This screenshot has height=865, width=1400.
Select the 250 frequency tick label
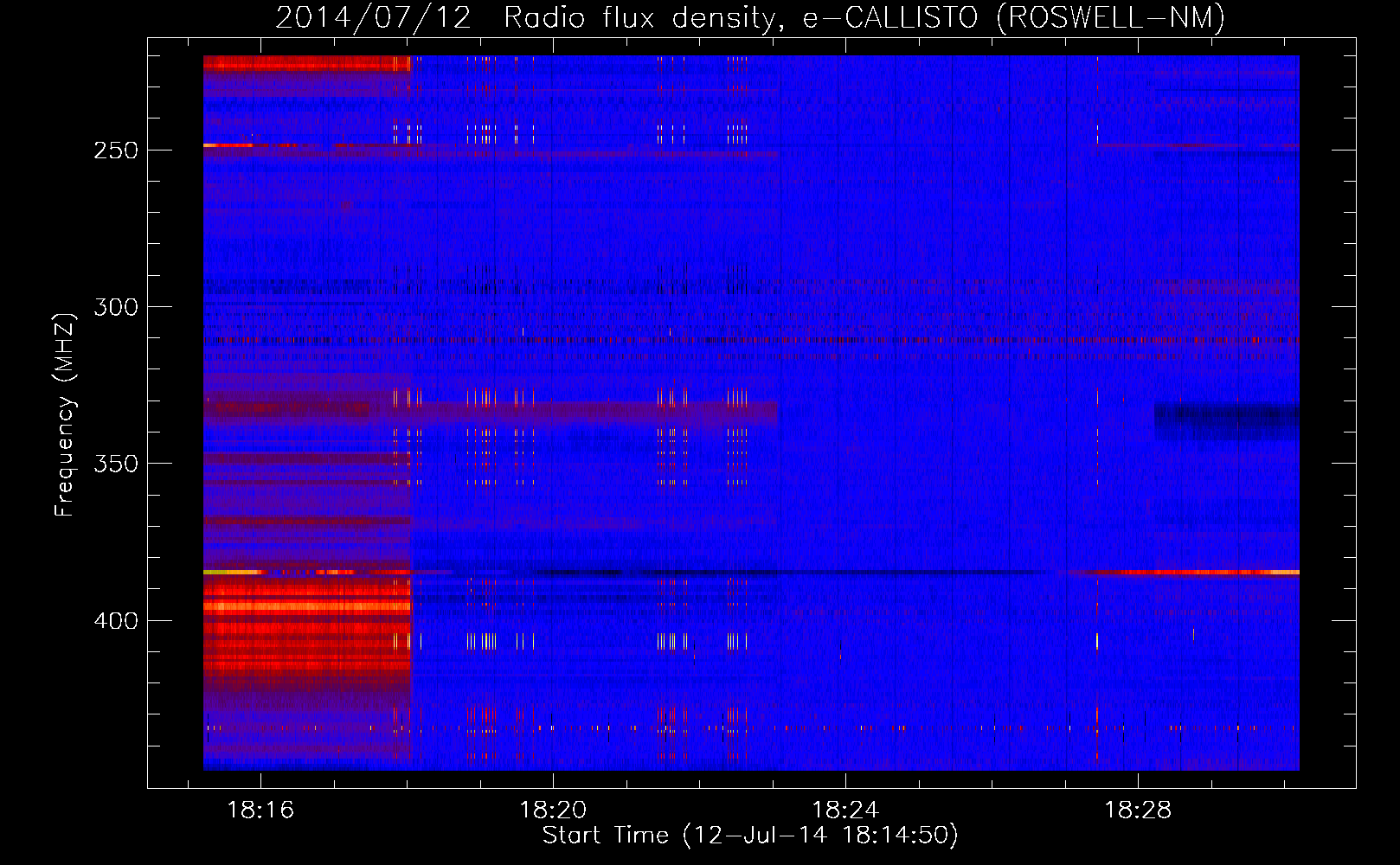click(x=116, y=151)
